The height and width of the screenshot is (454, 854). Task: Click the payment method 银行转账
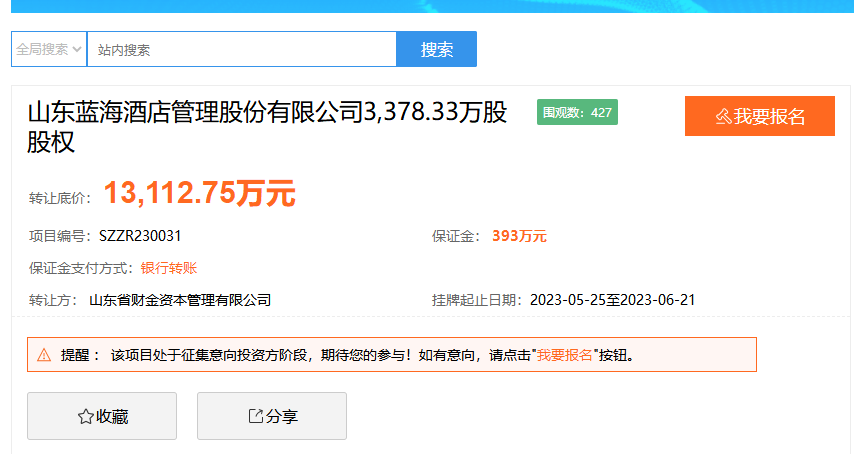[169, 268]
